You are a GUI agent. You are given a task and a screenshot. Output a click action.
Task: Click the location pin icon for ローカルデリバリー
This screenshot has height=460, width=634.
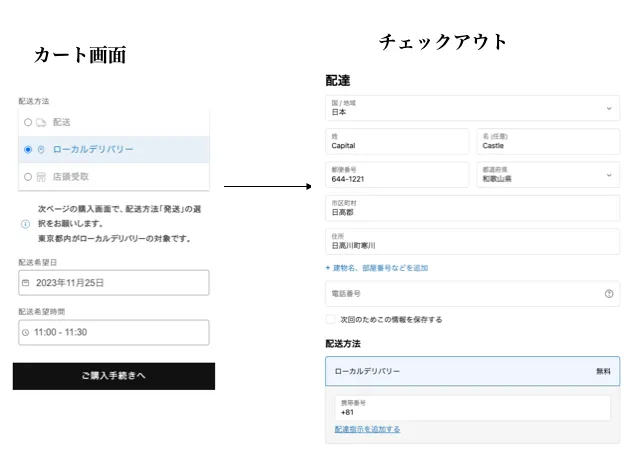41,150
